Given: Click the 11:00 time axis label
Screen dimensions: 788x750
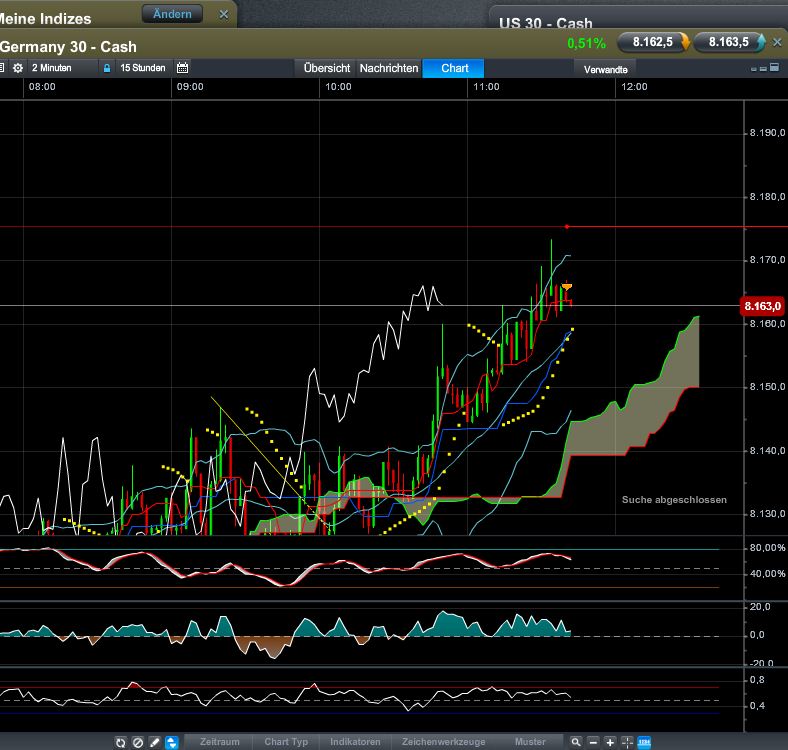Looking at the screenshot, I should [486, 86].
